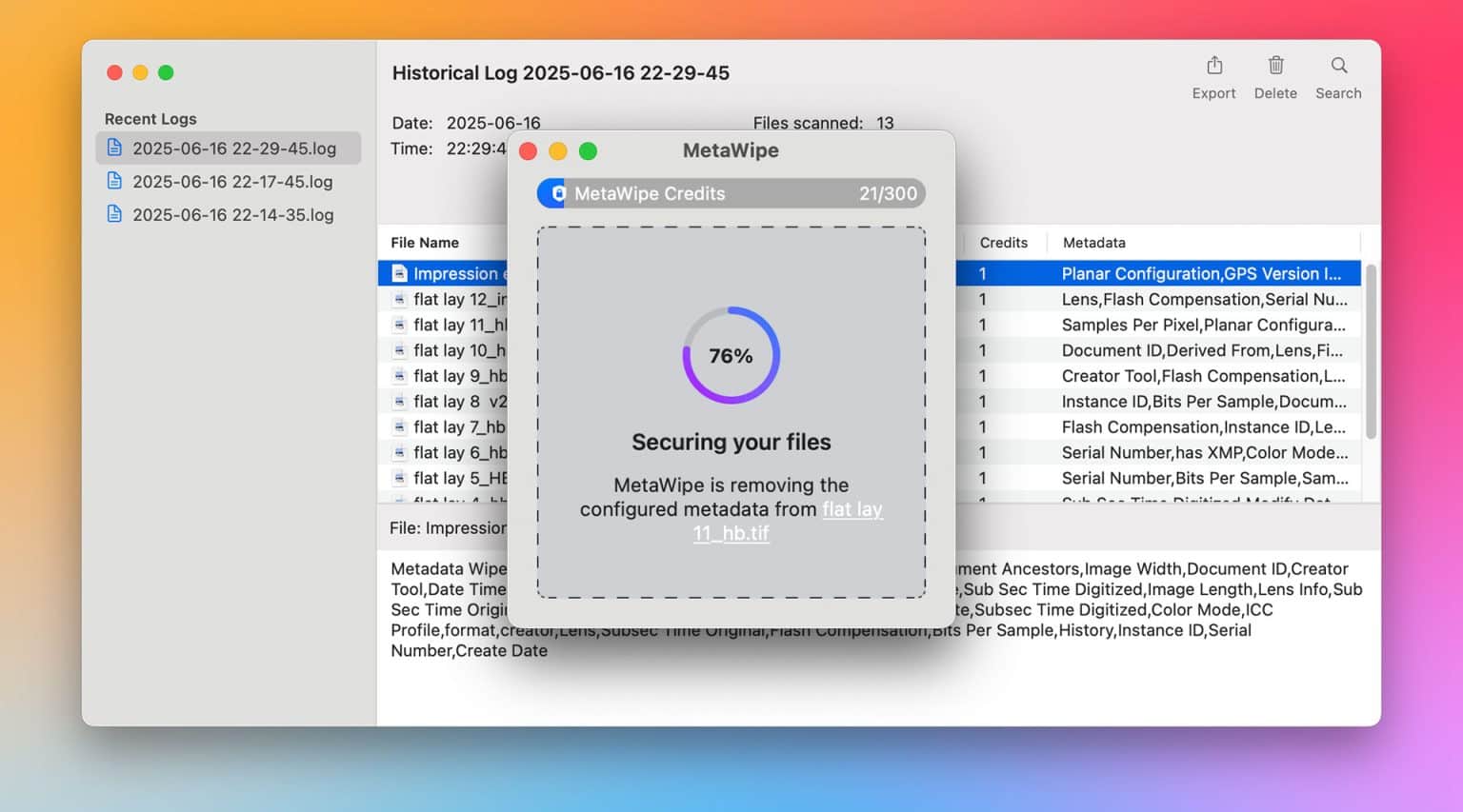The image size is (1463, 812).
Task: Click the shield icon on the MetaWipe Credits bar
Action: click(x=557, y=193)
